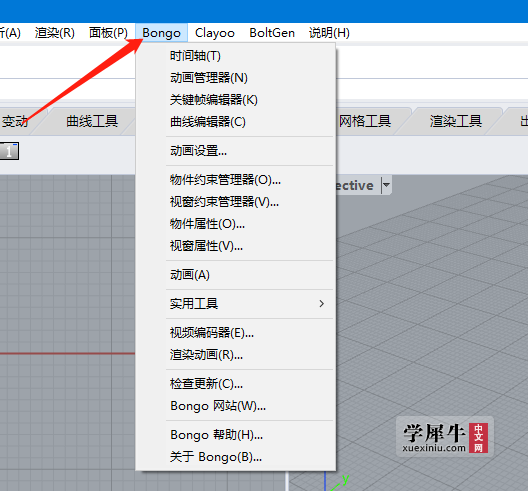Select 物件属性(O)... object properties
The width and height of the screenshot is (528, 491).
[x=236, y=224]
